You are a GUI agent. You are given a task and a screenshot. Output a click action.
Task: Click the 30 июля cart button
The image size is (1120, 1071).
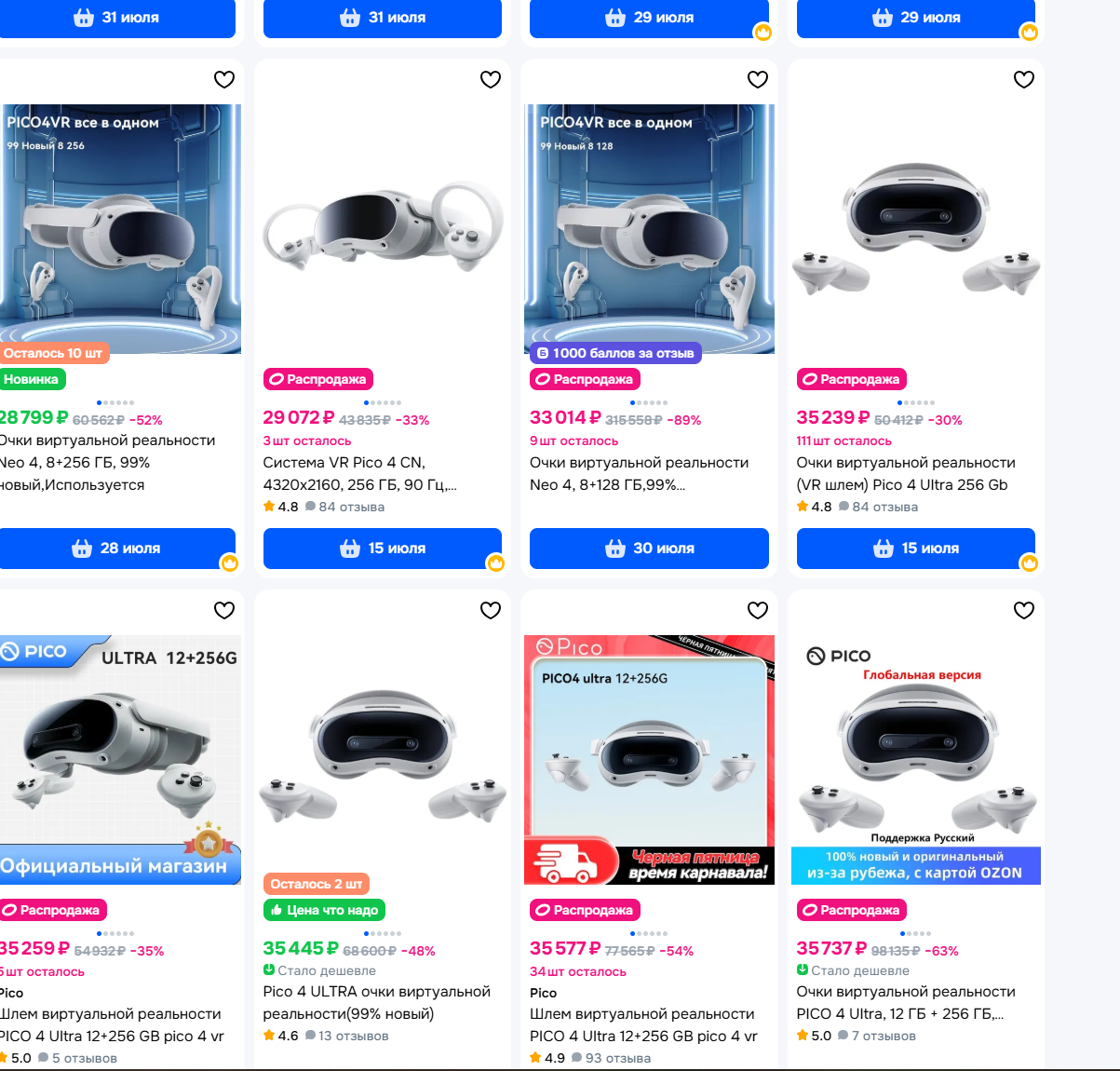point(649,549)
